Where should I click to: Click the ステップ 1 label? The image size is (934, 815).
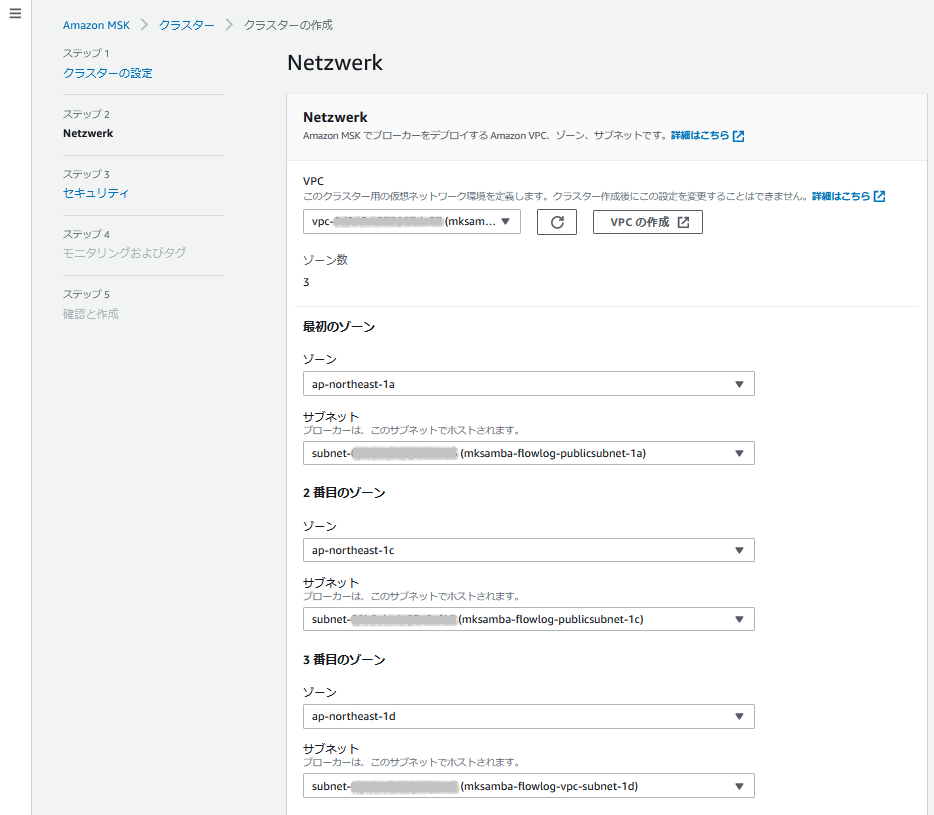[x=86, y=53]
